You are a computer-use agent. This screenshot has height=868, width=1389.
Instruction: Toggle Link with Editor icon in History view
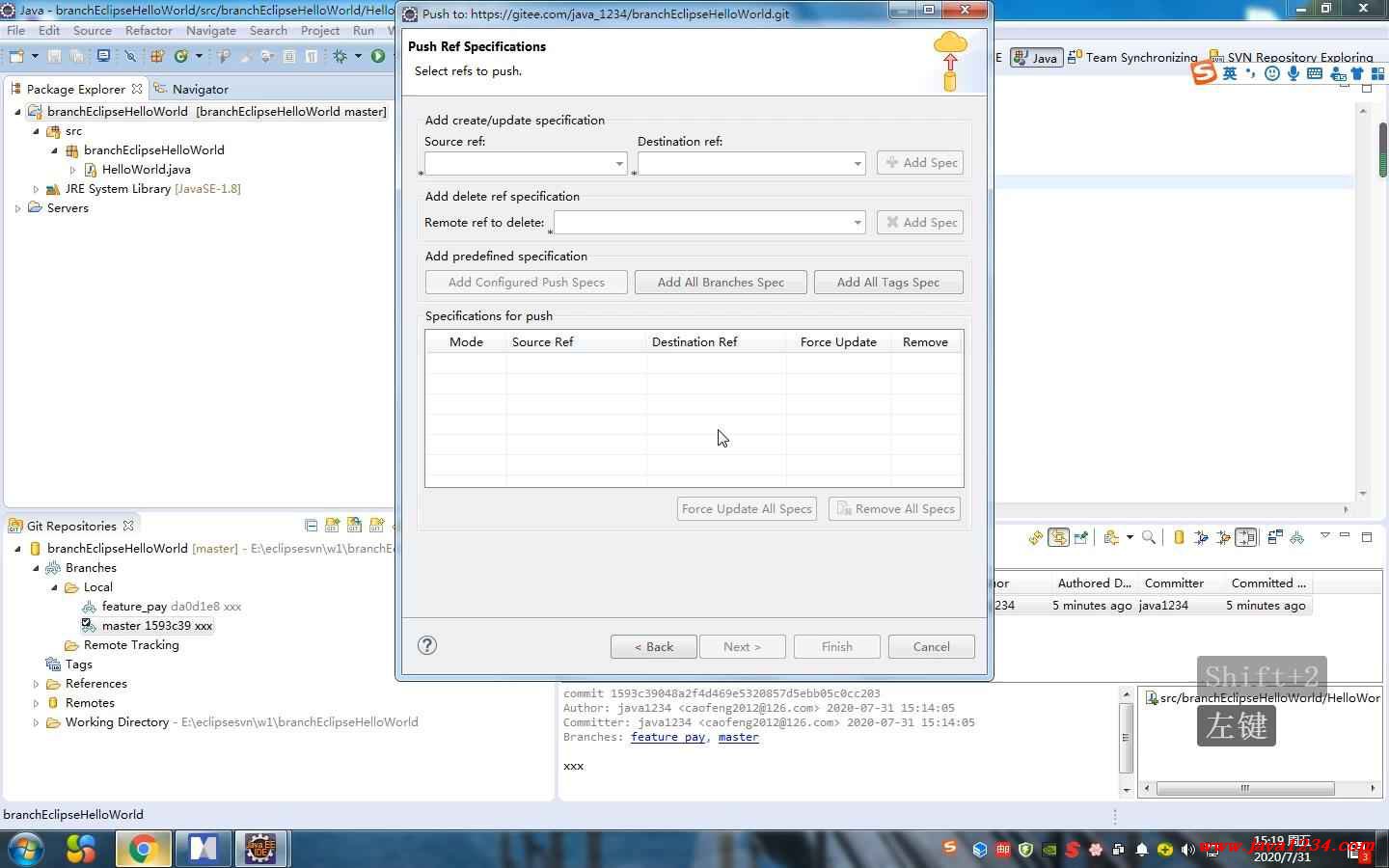pos(1058,537)
